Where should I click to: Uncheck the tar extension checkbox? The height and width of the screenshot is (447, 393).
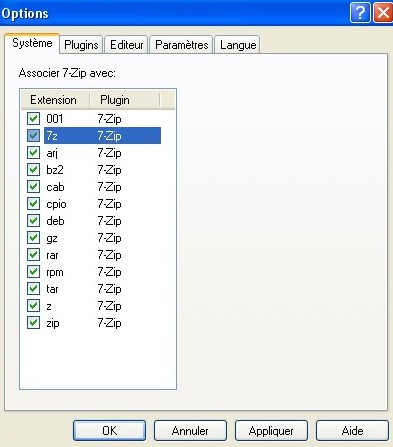pos(33,289)
